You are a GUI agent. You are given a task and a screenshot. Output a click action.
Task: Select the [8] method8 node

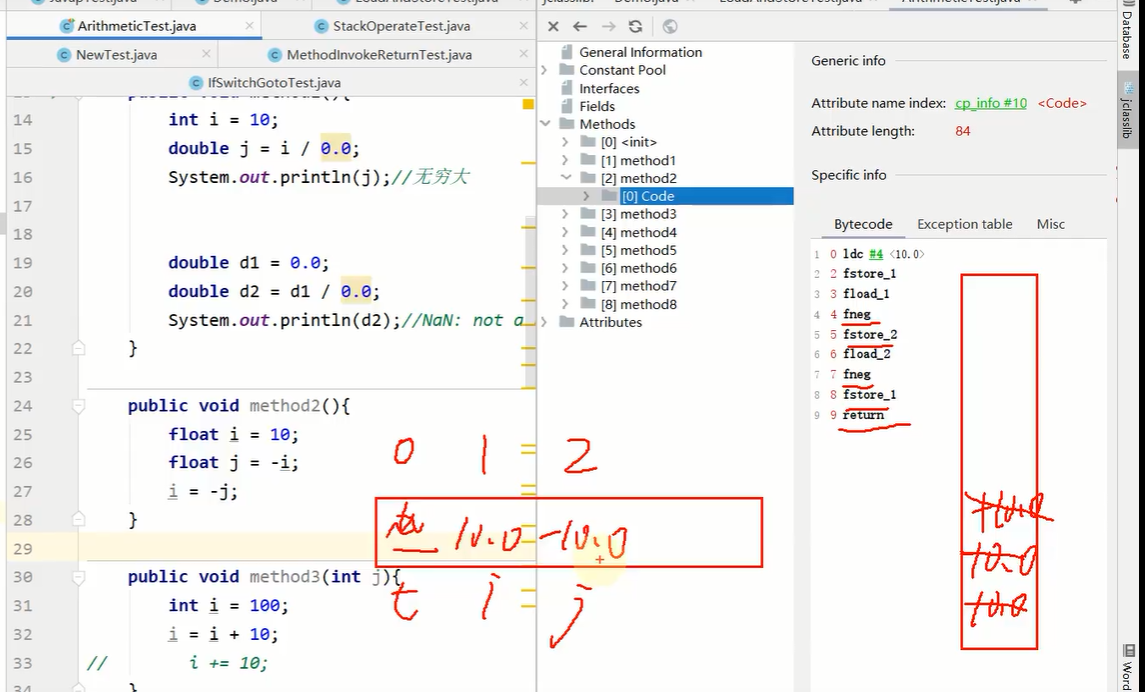(638, 304)
